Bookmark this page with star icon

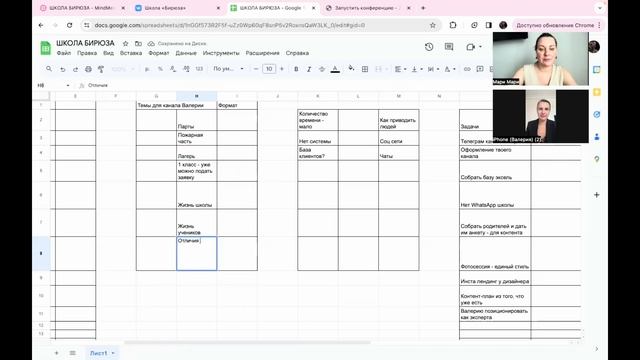coord(433,25)
